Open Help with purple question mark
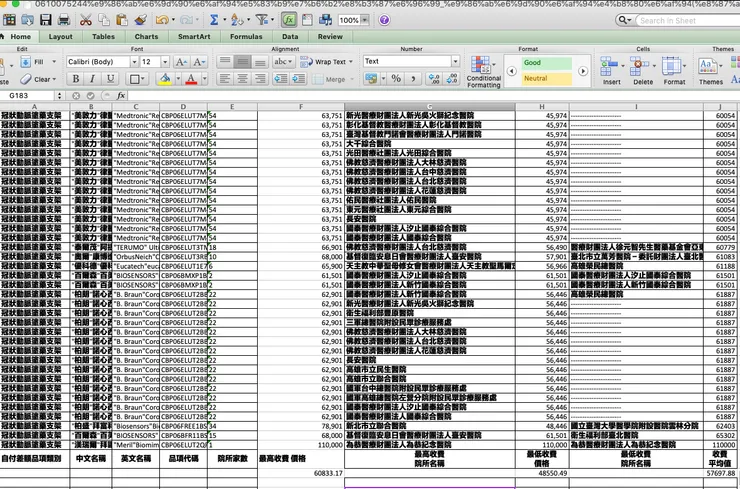The width and height of the screenshot is (740, 489). coord(384,20)
